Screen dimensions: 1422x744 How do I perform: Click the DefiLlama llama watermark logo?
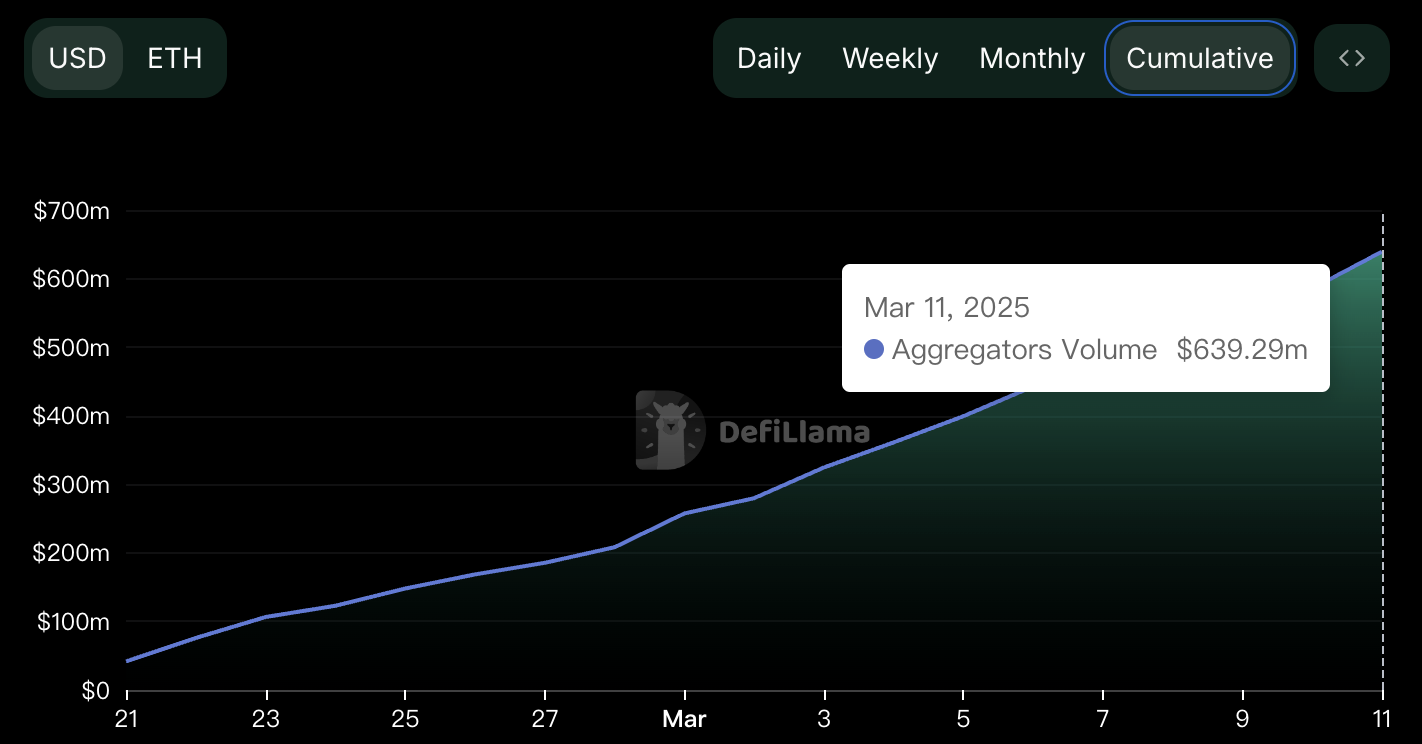(670, 430)
